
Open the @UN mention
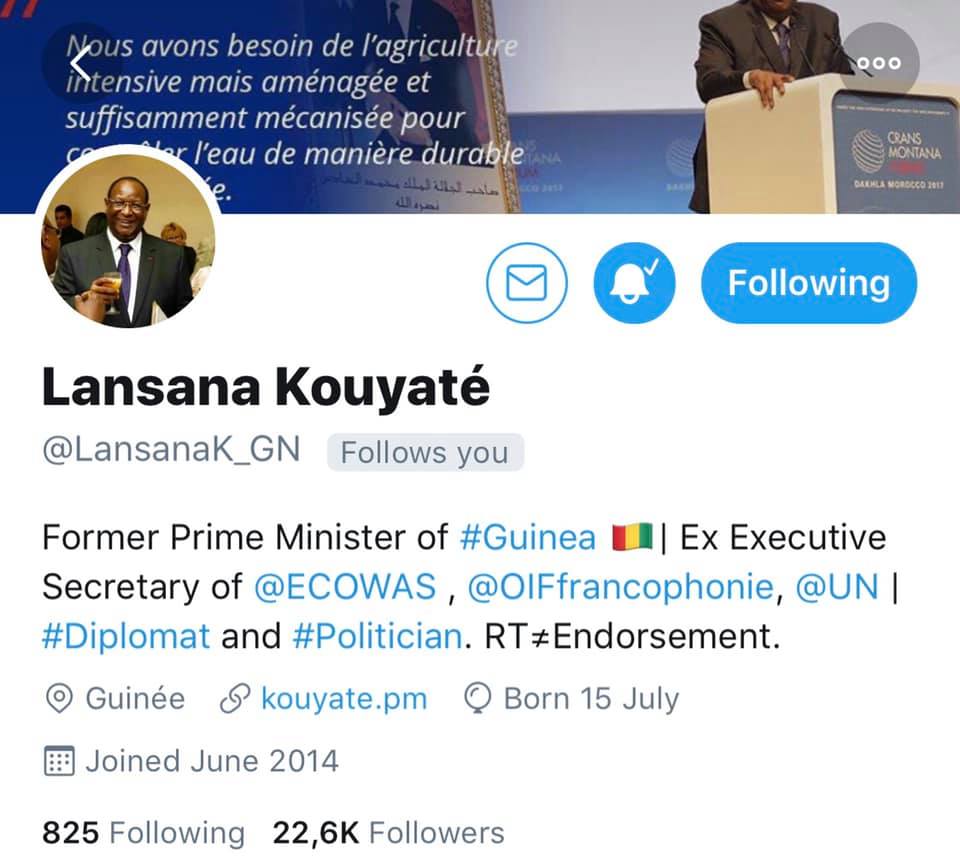837,587
